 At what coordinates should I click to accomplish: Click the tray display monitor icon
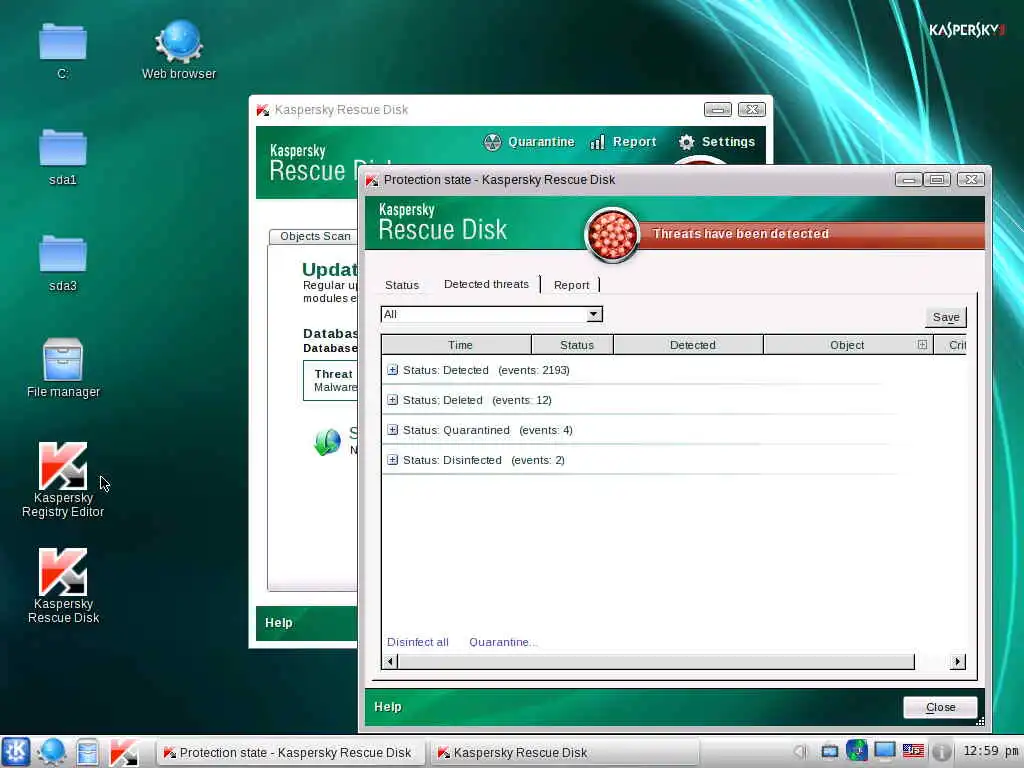point(885,751)
